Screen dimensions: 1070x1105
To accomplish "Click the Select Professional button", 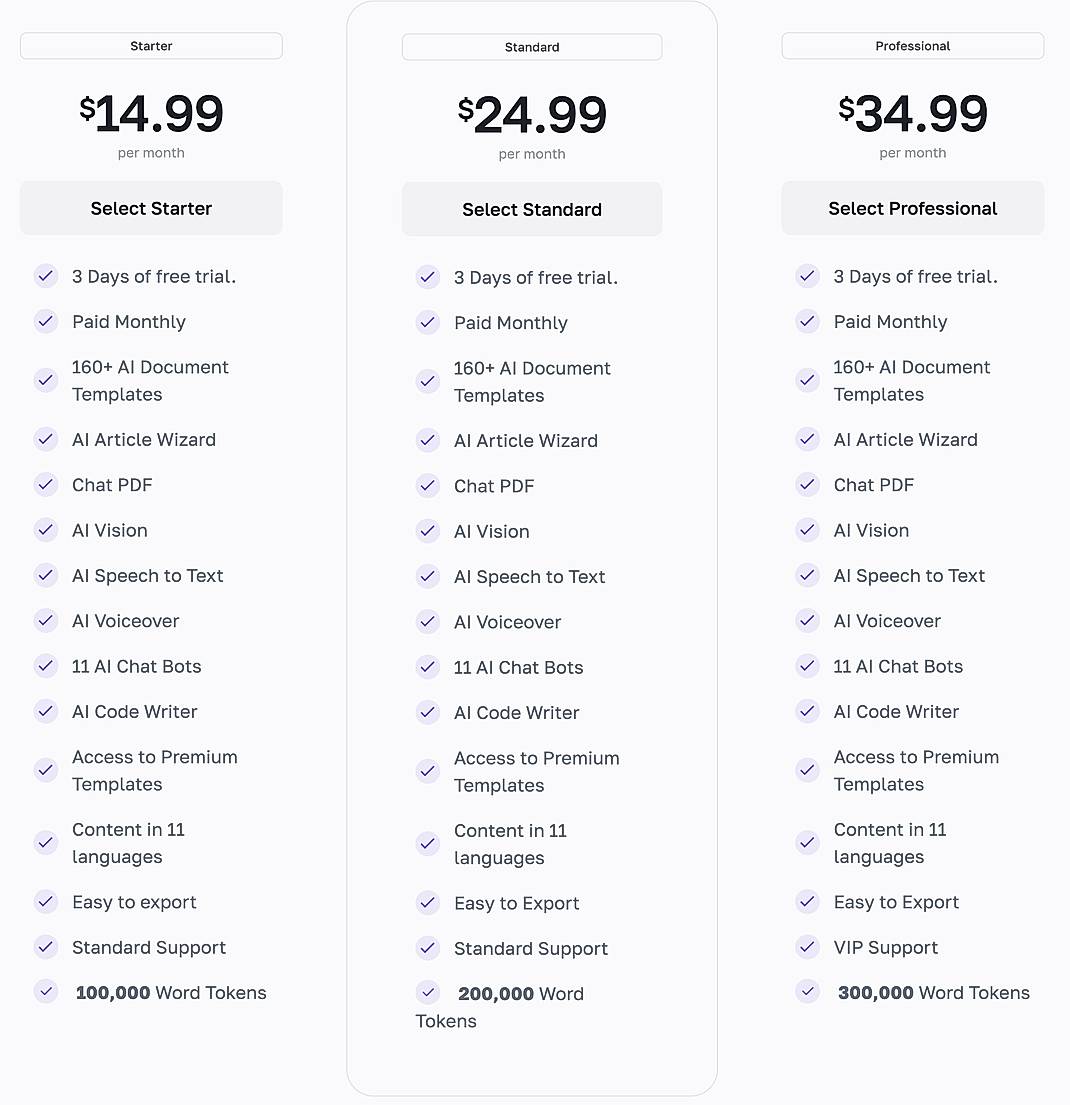I will pos(912,208).
